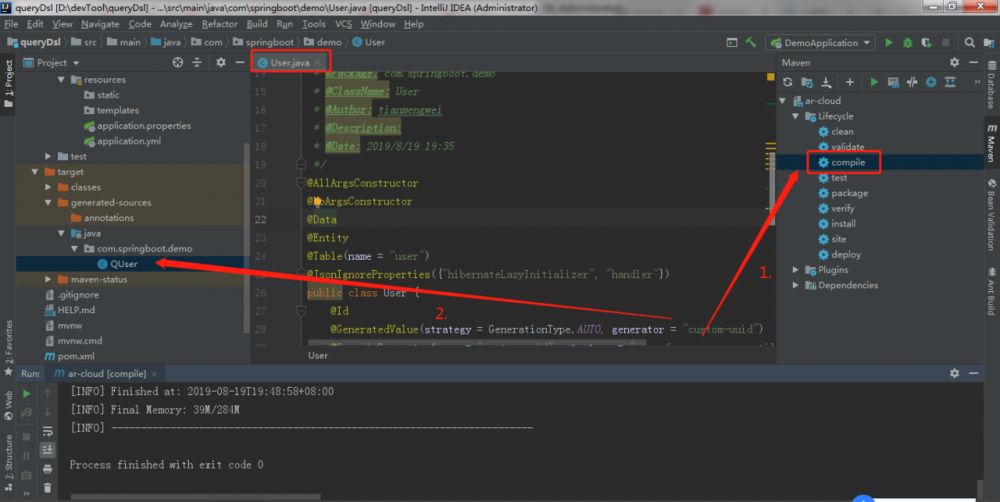The image size is (1000, 502).
Task: Start debugging with the bug icon
Action: pos(908,43)
